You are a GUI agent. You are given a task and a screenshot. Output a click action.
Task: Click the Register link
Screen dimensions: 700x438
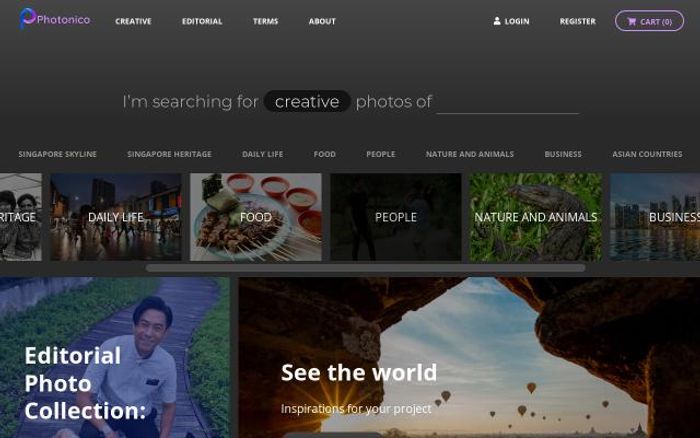coord(577,21)
